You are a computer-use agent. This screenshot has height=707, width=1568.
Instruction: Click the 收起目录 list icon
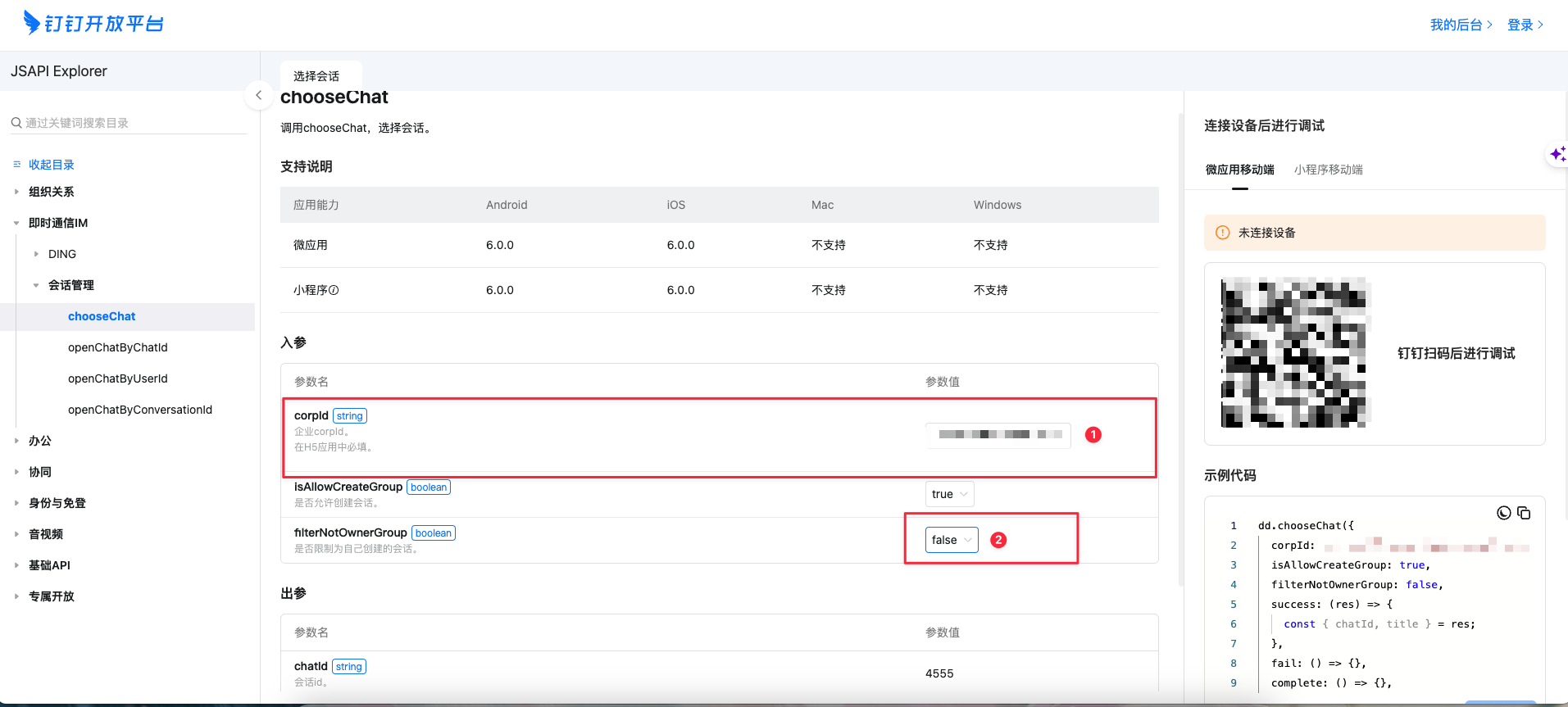pos(16,165)
